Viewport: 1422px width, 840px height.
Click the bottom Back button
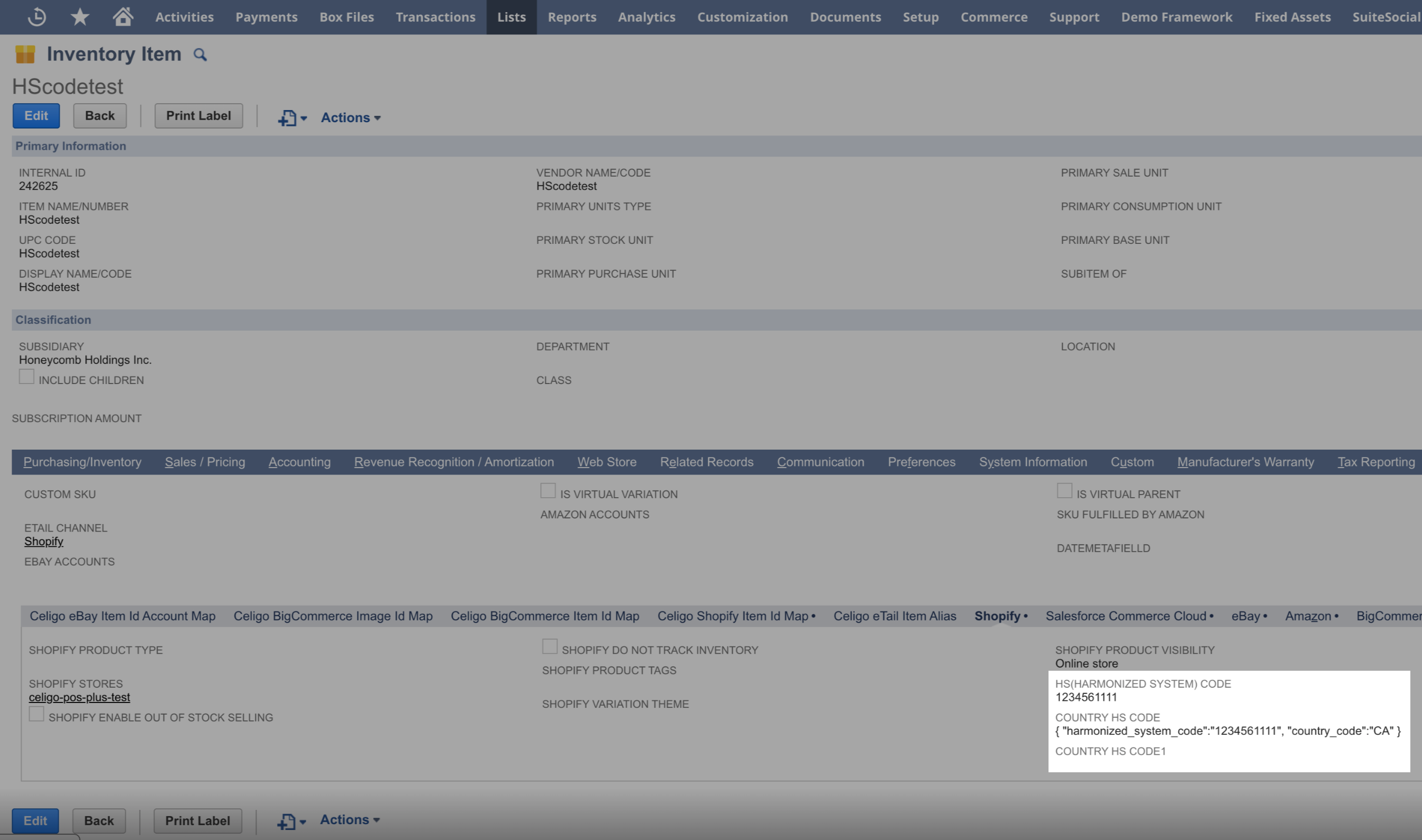(99, 821)
